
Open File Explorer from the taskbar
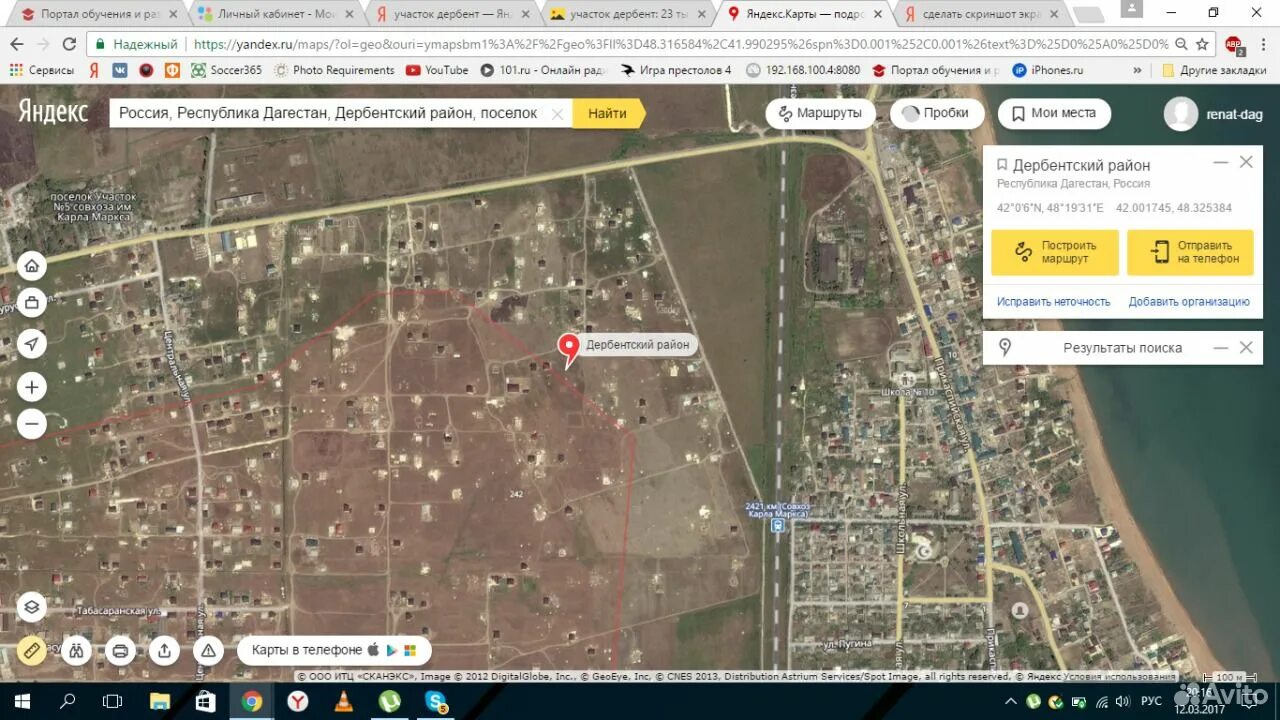coord(159,701)
